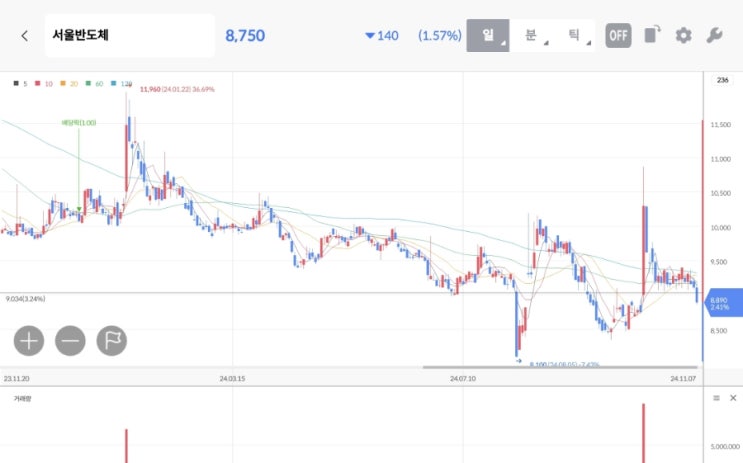Select the 틱 tick chart tab
743x463 pixels.
pos(573,36)
